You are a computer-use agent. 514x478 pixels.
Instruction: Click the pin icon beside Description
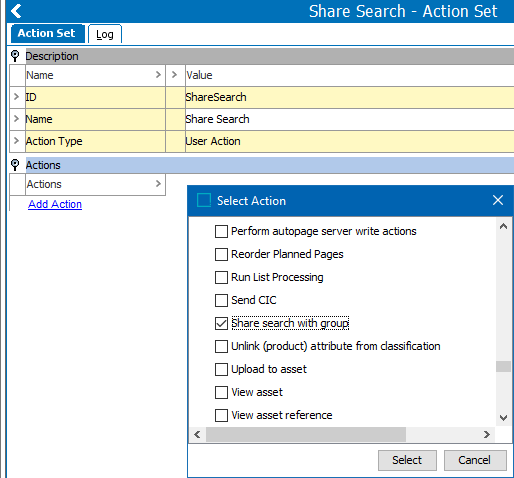coord(15,56)
